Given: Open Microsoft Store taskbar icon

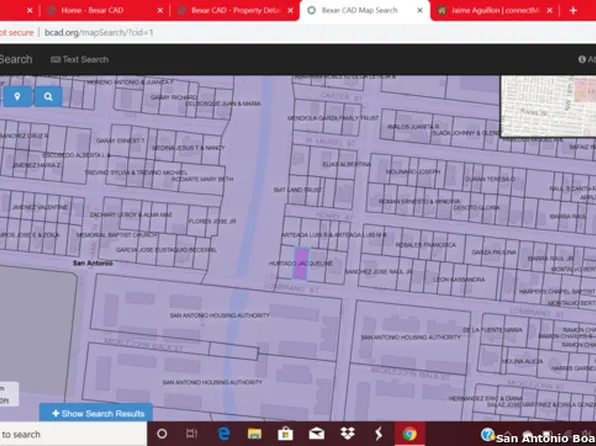Looking at the screenshot, I should coord(285,433).
